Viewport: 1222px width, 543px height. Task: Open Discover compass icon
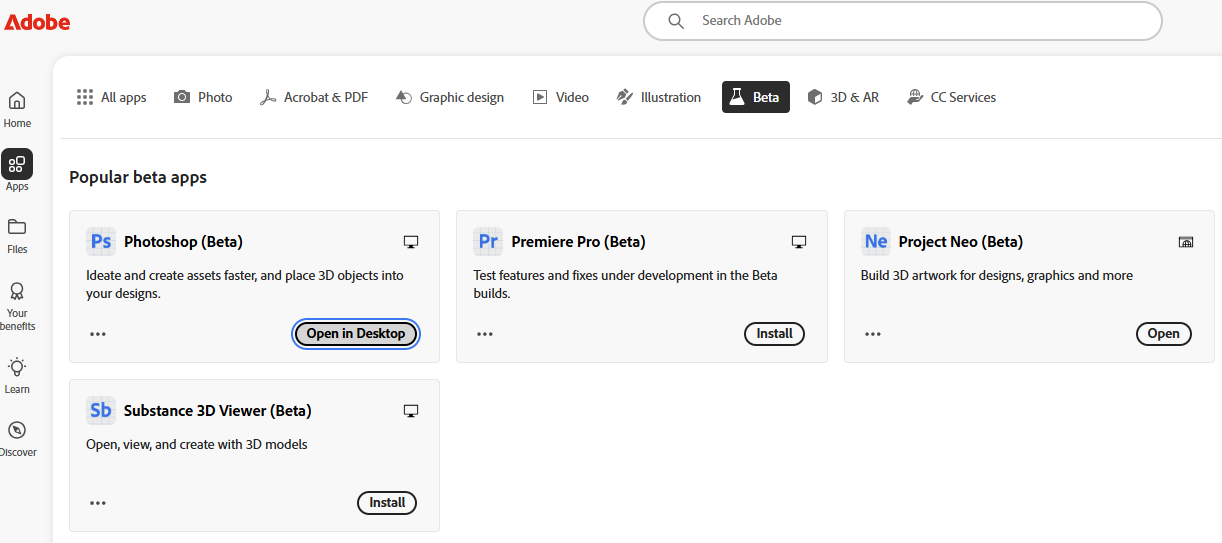[17, 430]
